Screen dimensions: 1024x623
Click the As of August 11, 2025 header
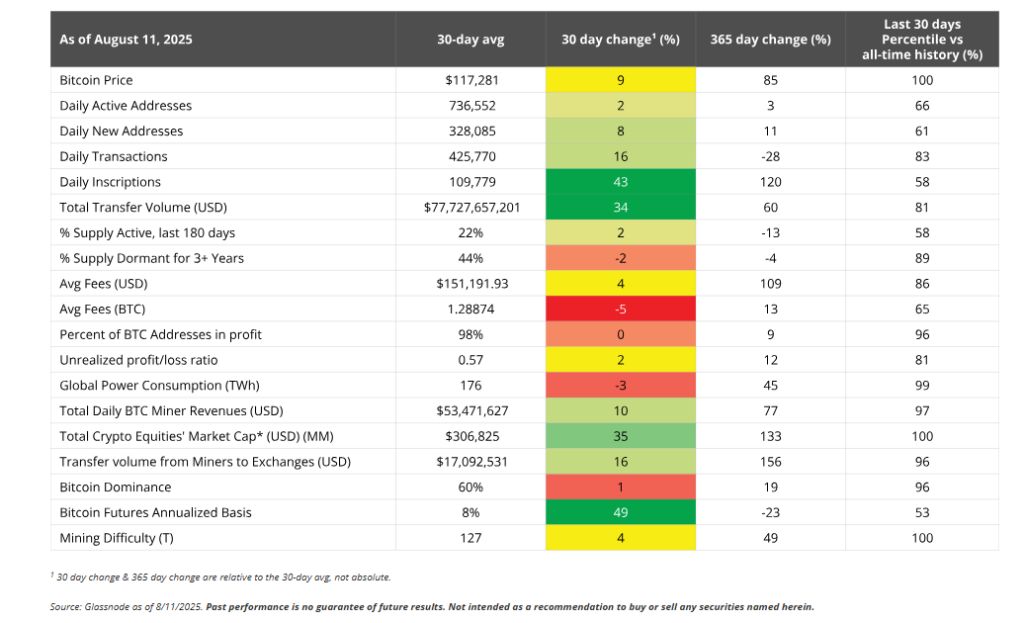pyautogui.click(x=126, y=40)
